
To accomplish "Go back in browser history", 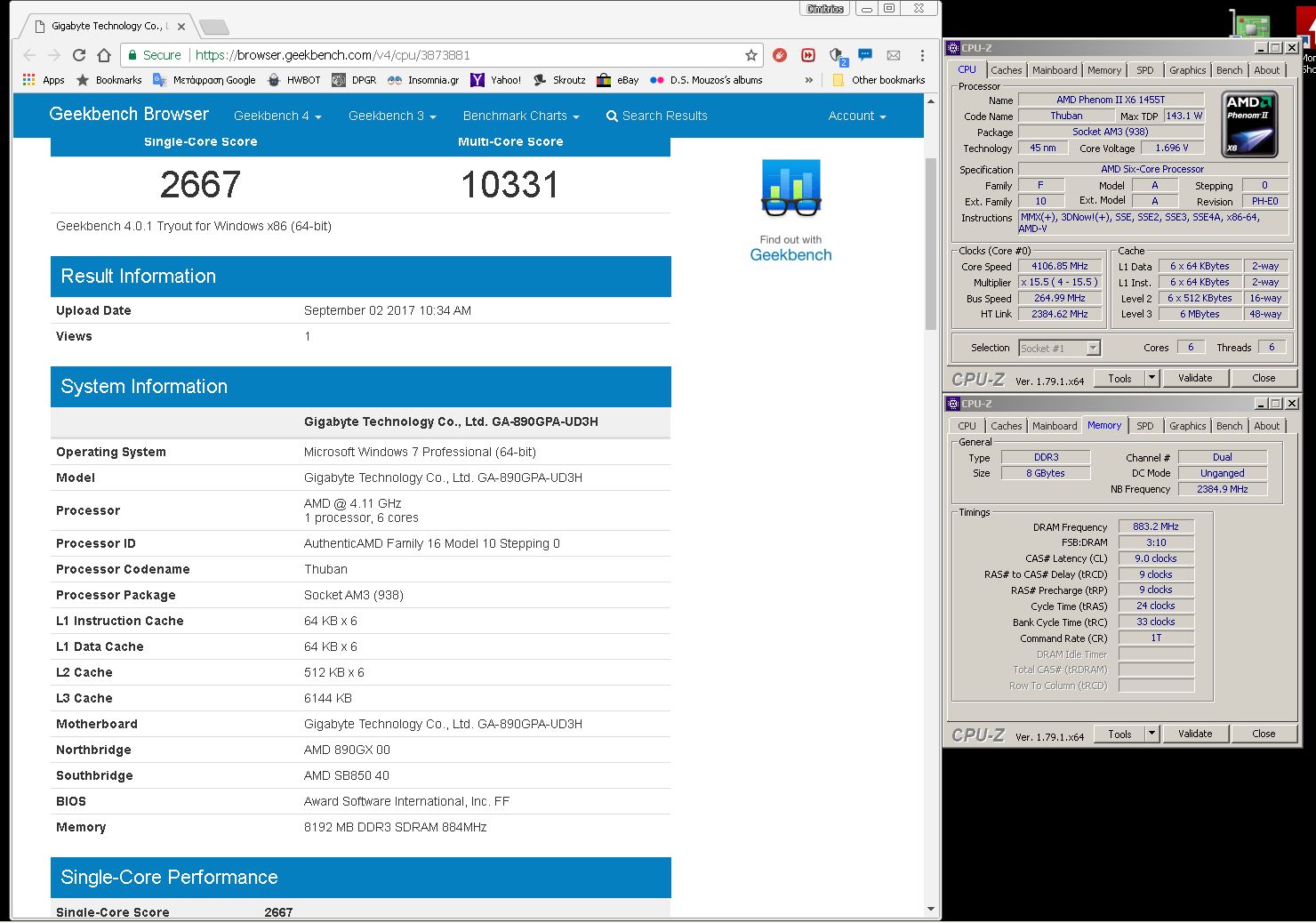I will [29, 55].
